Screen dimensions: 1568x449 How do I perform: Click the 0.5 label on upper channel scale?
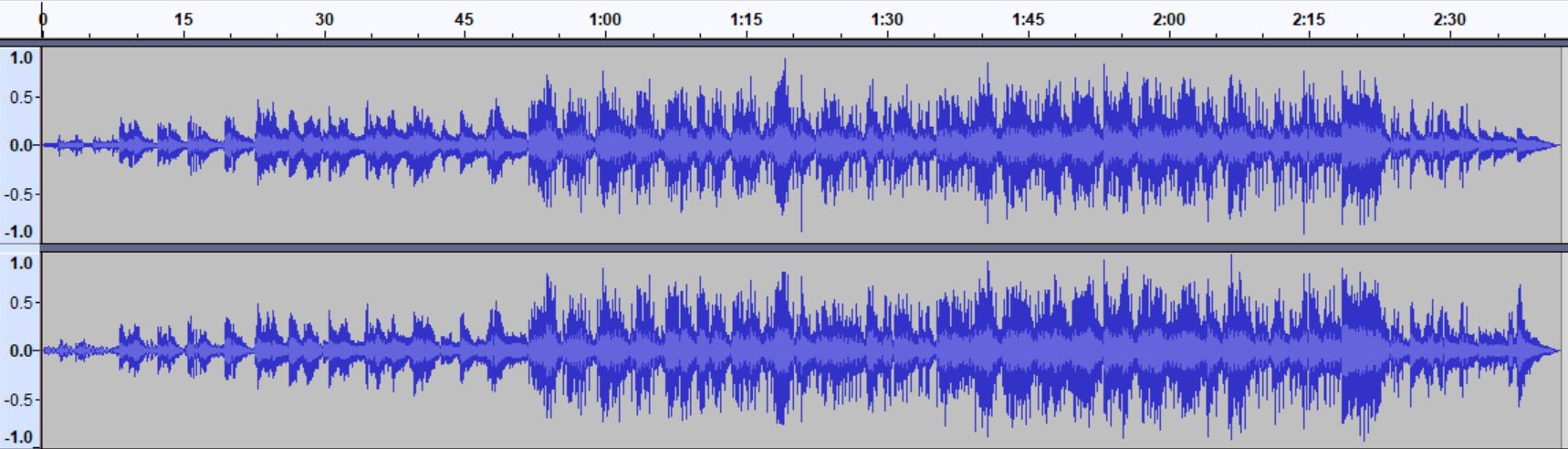click(x=20, y=97)
